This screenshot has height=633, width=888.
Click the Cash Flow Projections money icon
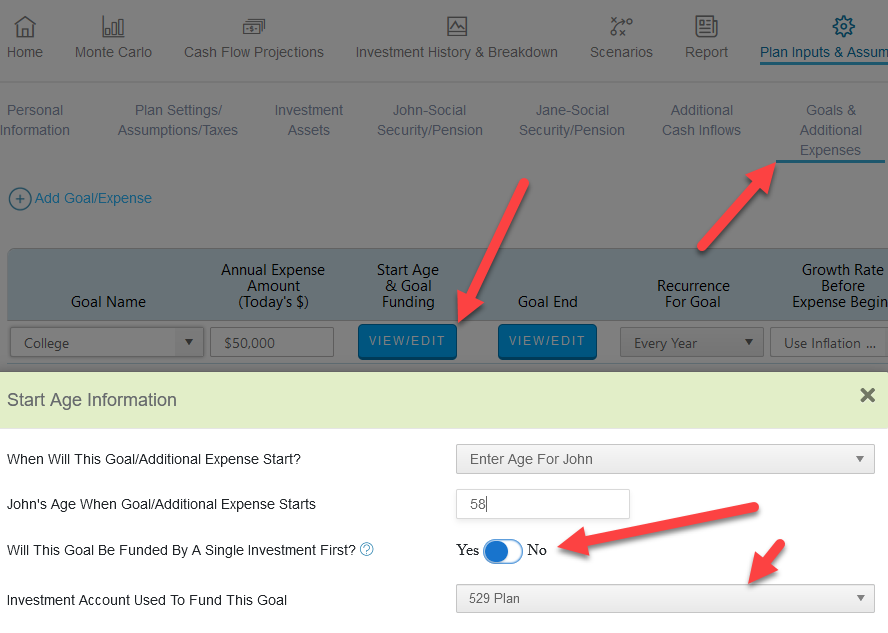pyautogui.click(x=253, y=26)
